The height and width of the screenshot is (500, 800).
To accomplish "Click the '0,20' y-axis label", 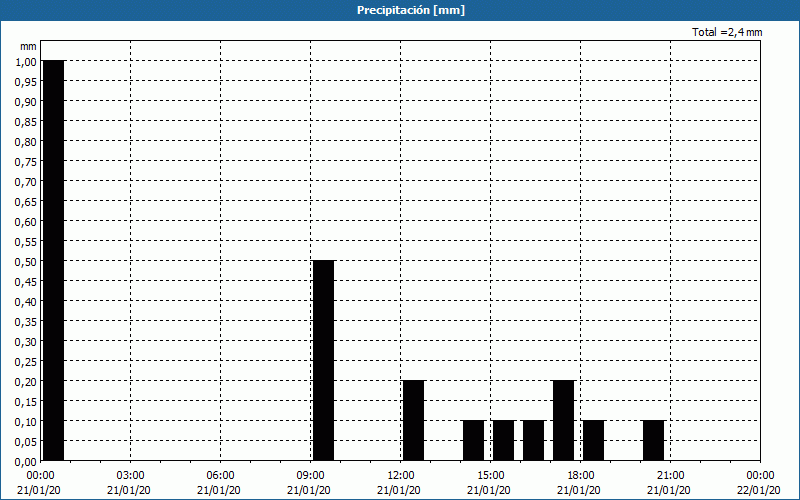I will (26, 381).
